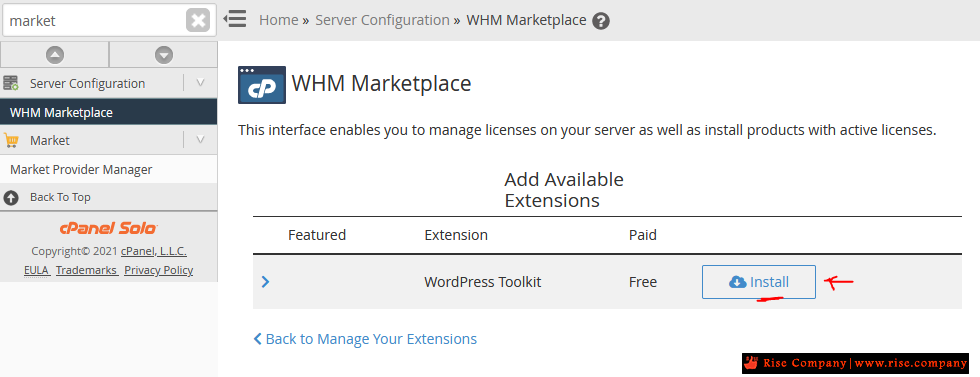Open help question mark icon beside WHM Marketplace
Screen dimensions: 980x377
click(x=601, y=21)
